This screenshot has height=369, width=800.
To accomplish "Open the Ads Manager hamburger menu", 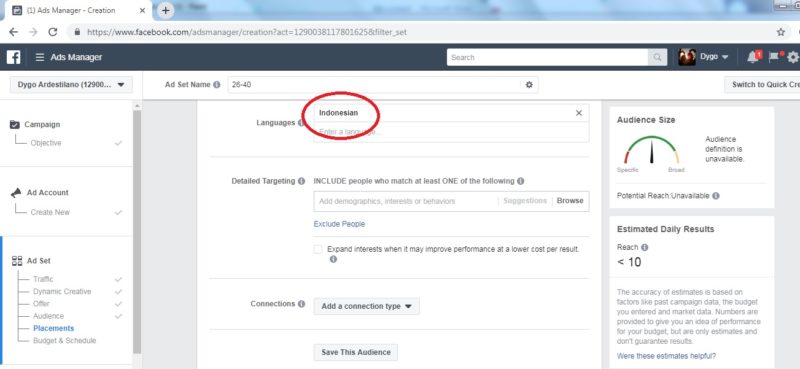I will 40,57.
